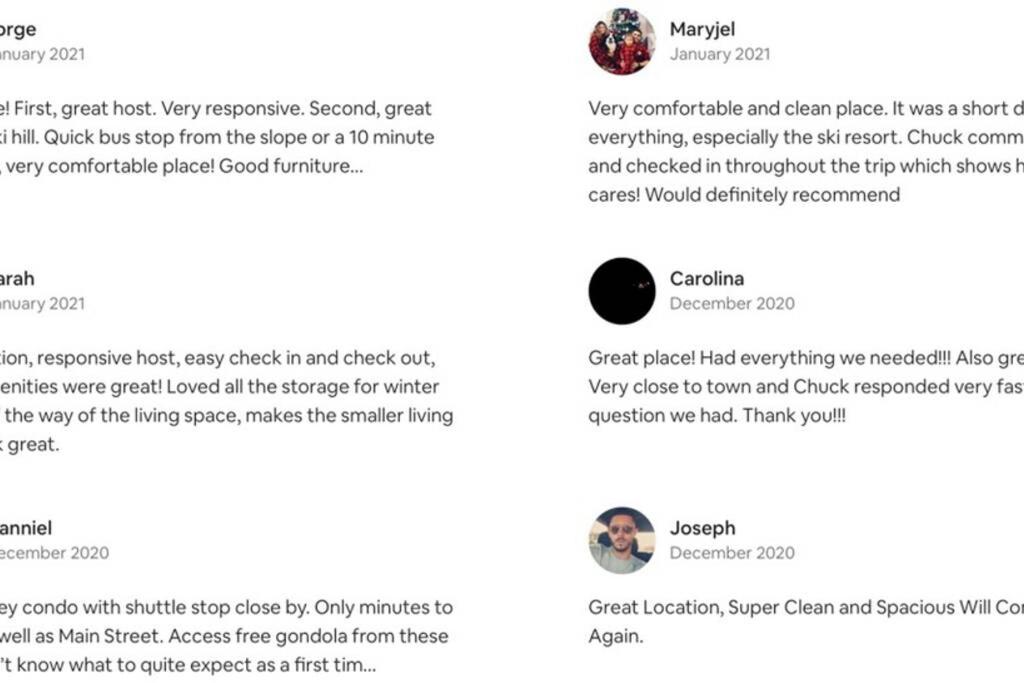Click Carolina's black profile avatar
This screenshot has width=1024, height=683.
tap(622, 291)
